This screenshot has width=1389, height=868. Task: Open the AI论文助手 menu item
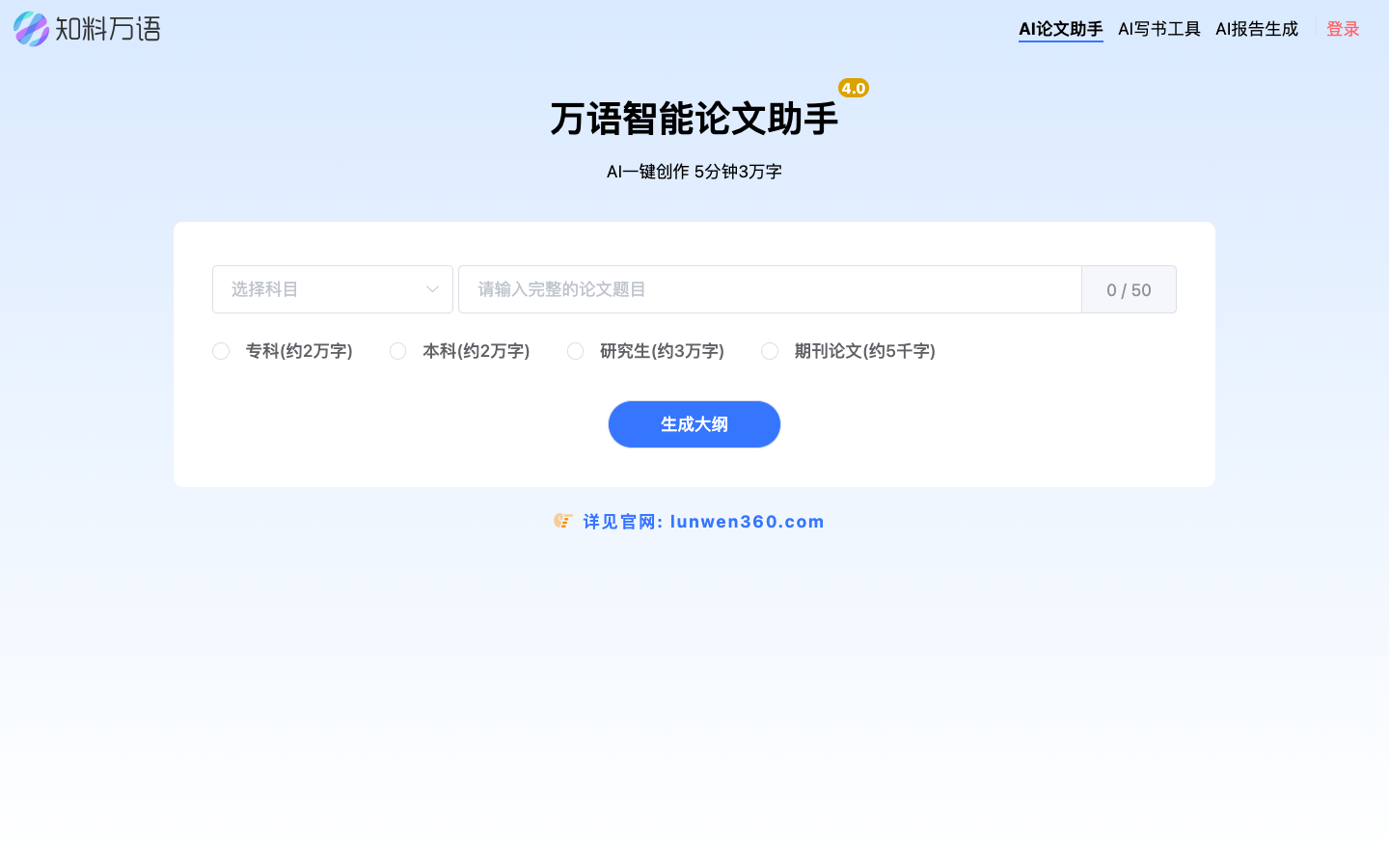(1060, 29)
